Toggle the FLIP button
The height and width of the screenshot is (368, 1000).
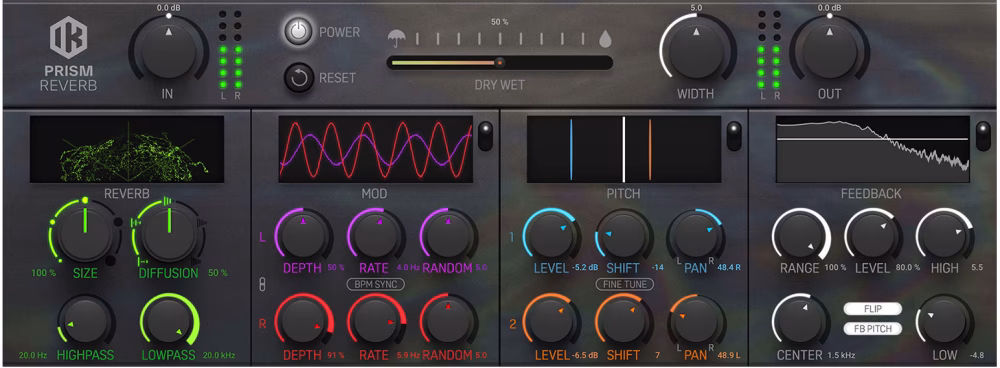(x=872, y=309)
